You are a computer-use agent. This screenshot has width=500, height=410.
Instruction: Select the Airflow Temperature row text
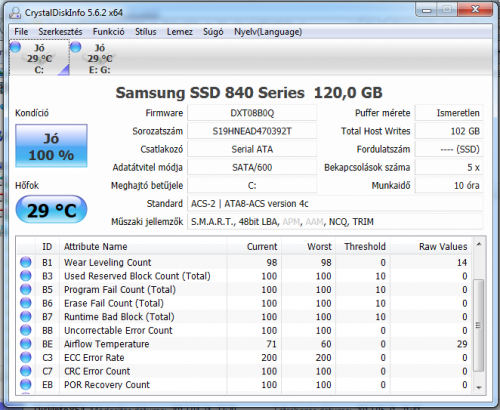106,344
